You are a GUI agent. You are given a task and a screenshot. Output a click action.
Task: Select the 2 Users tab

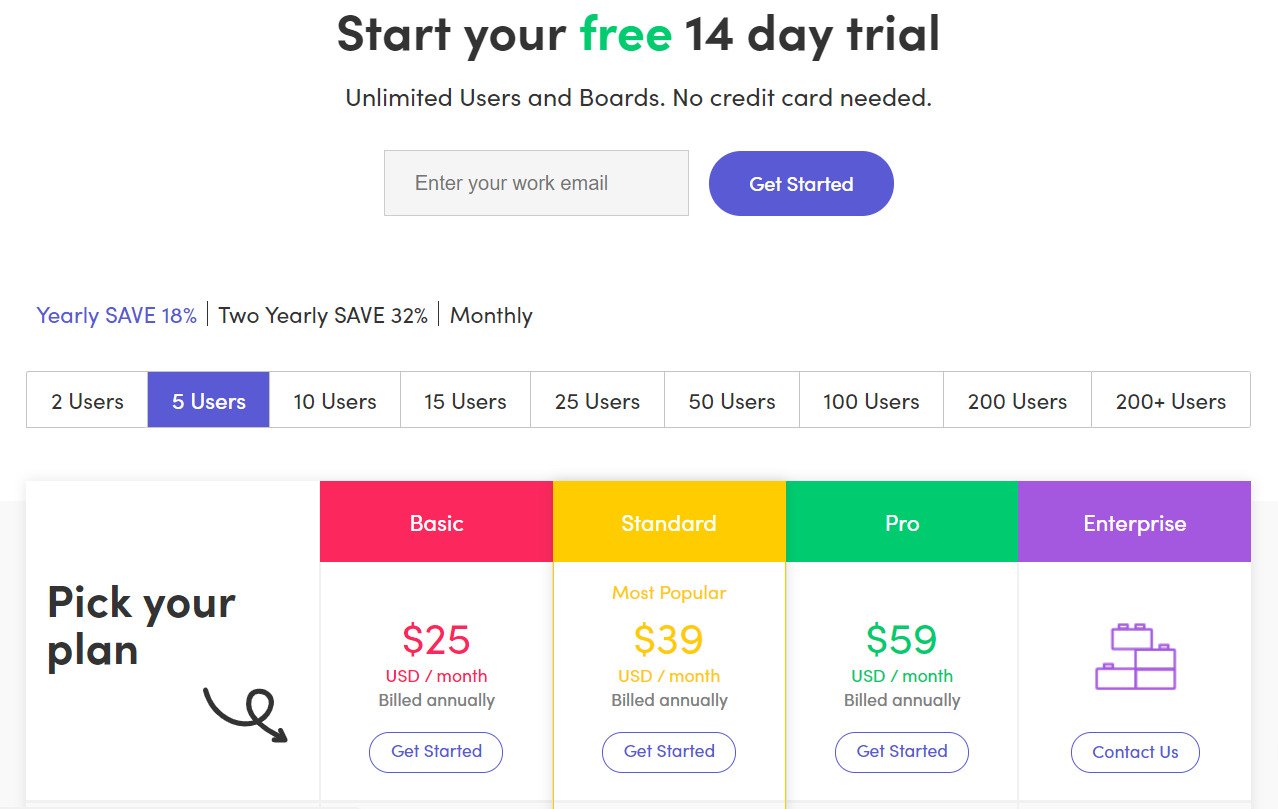87,400
